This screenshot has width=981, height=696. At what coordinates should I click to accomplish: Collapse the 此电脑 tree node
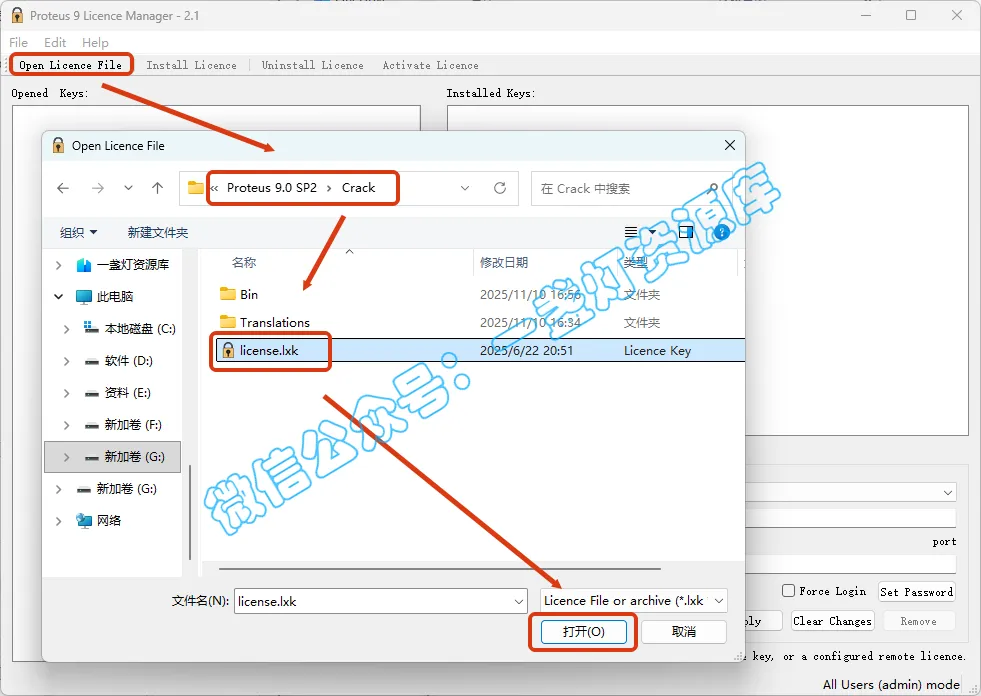(59, 296)
